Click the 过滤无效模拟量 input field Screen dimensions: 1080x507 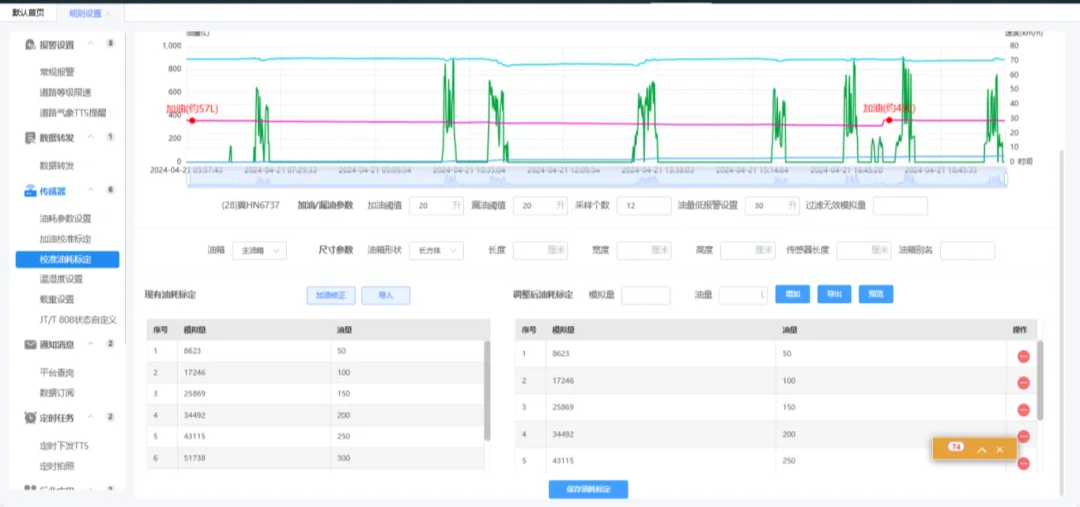[x=900, y=206]
